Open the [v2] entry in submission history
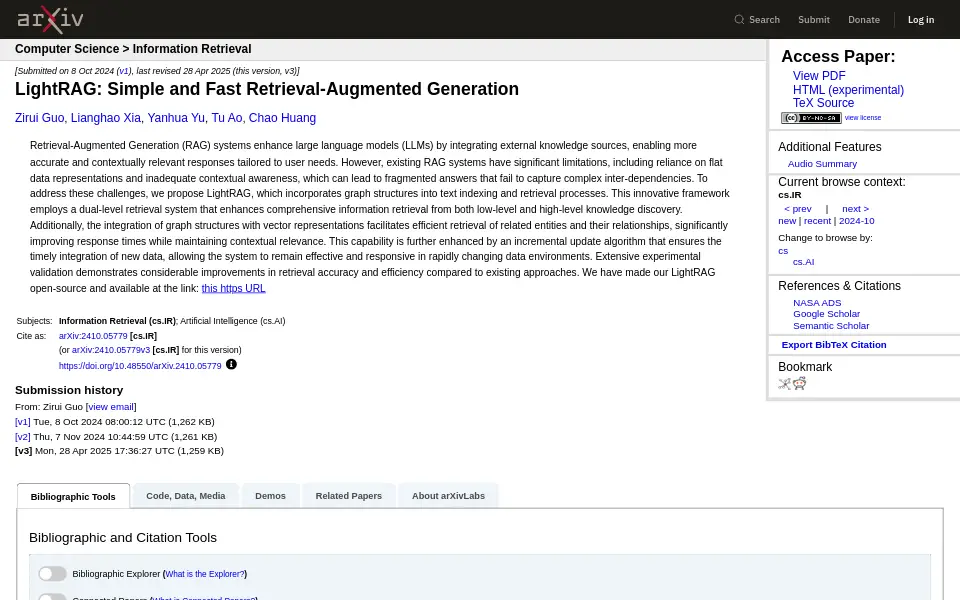This screenshot has height=600, width=960. coord(23,437)
